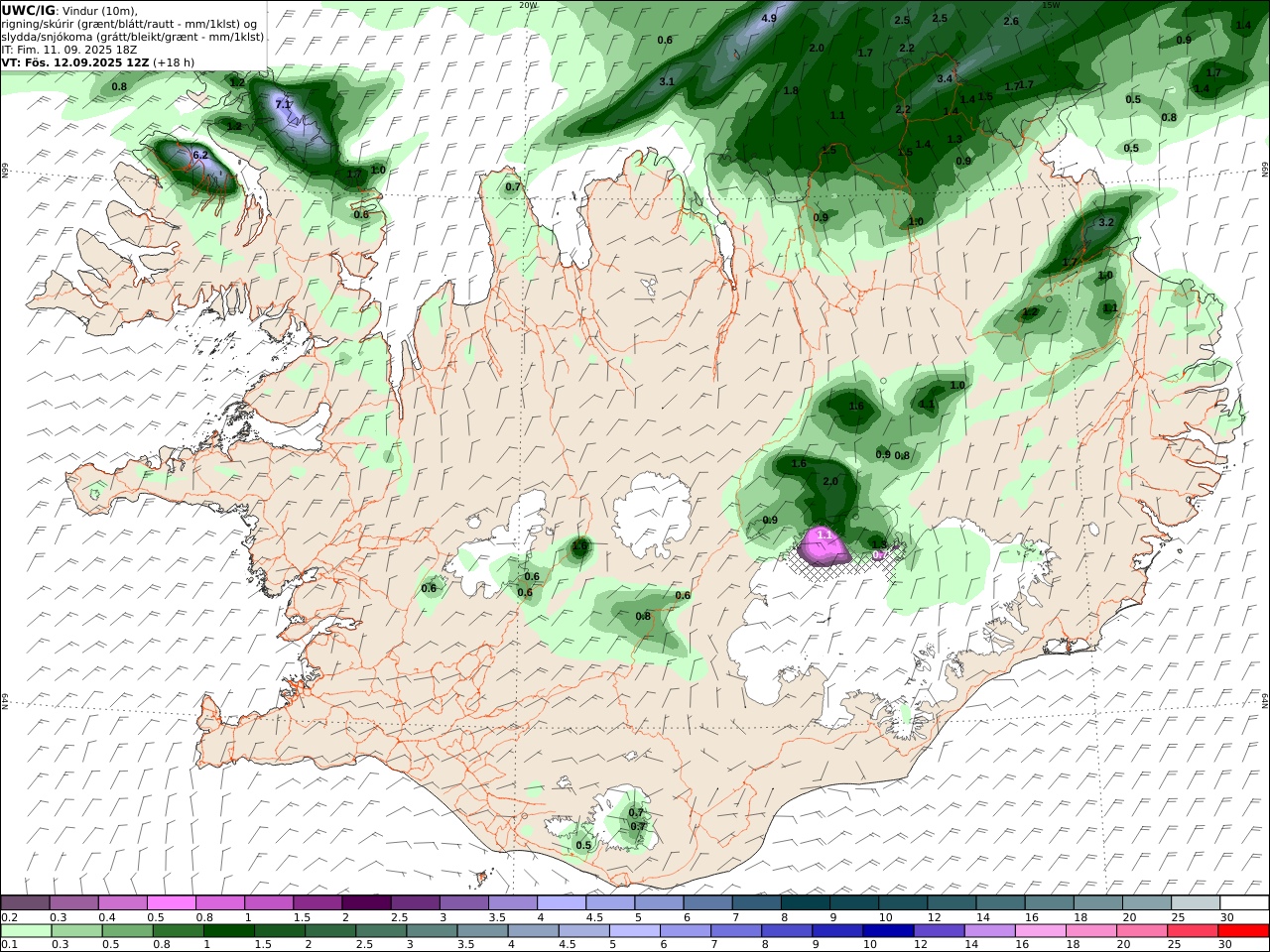Click the 3.2 precipitation value
Image resolution: width=1270 pixels, height=952 pixels.
coord(1106,222)
